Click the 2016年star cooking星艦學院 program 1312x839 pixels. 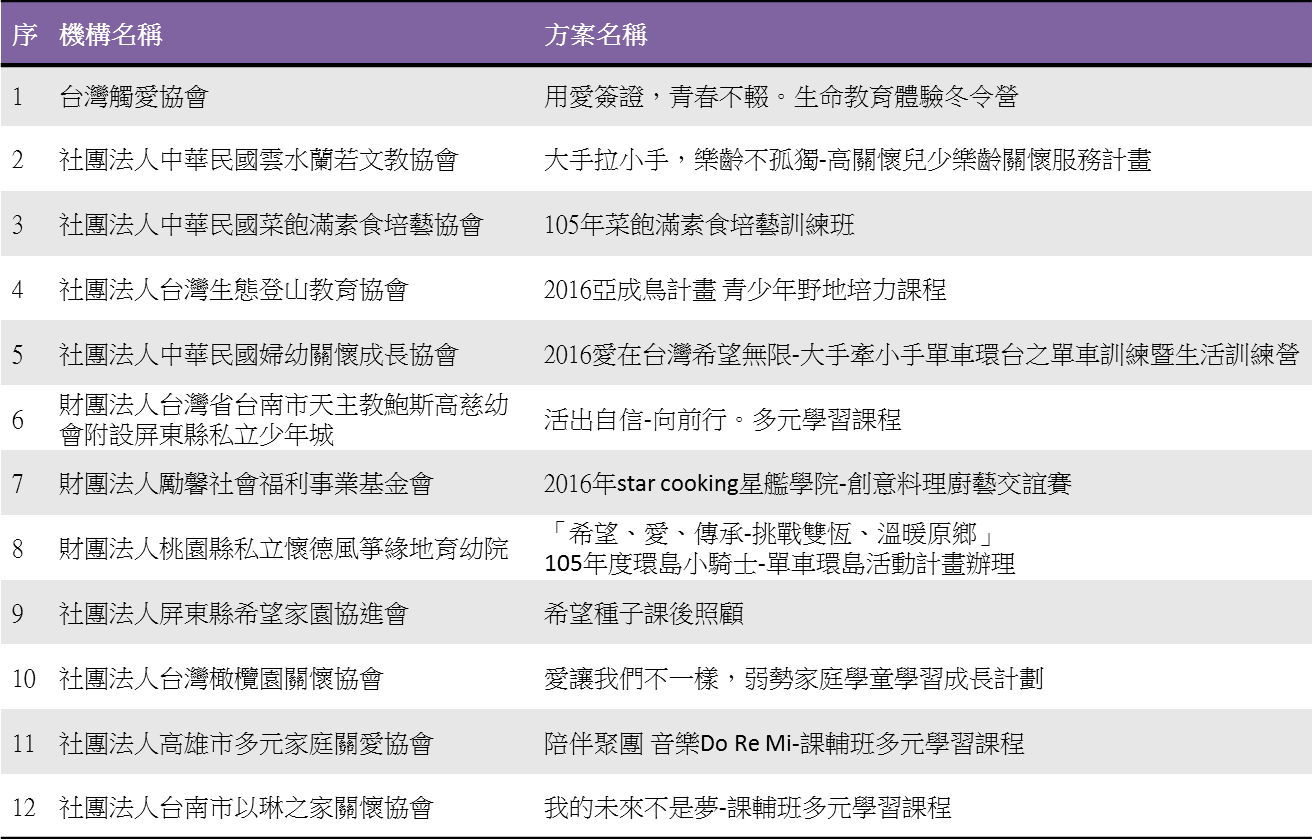[x=807, y=484]
